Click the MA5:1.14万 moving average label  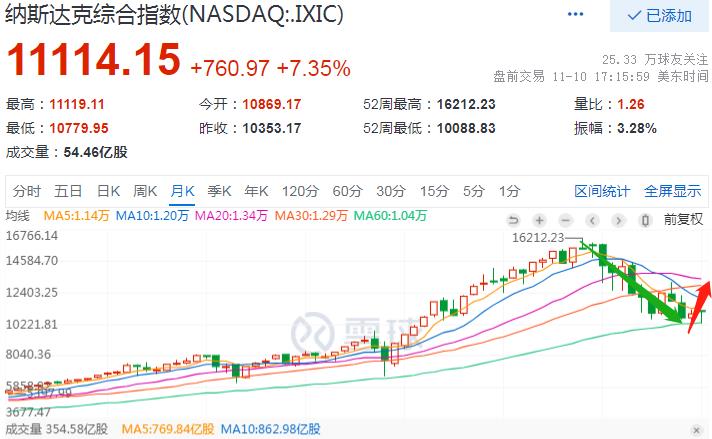pos(76,216)
